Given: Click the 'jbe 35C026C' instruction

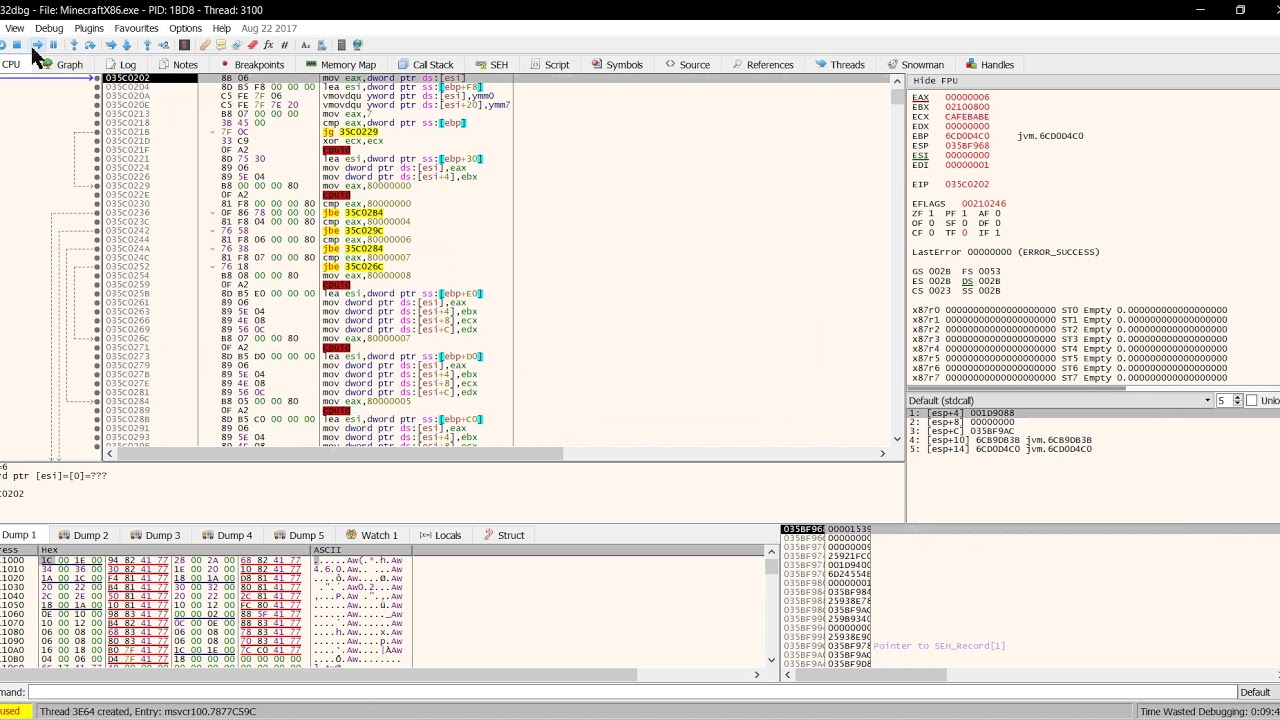Looking at the screenshot, I should pyautogui.click(x=353, y=267).
